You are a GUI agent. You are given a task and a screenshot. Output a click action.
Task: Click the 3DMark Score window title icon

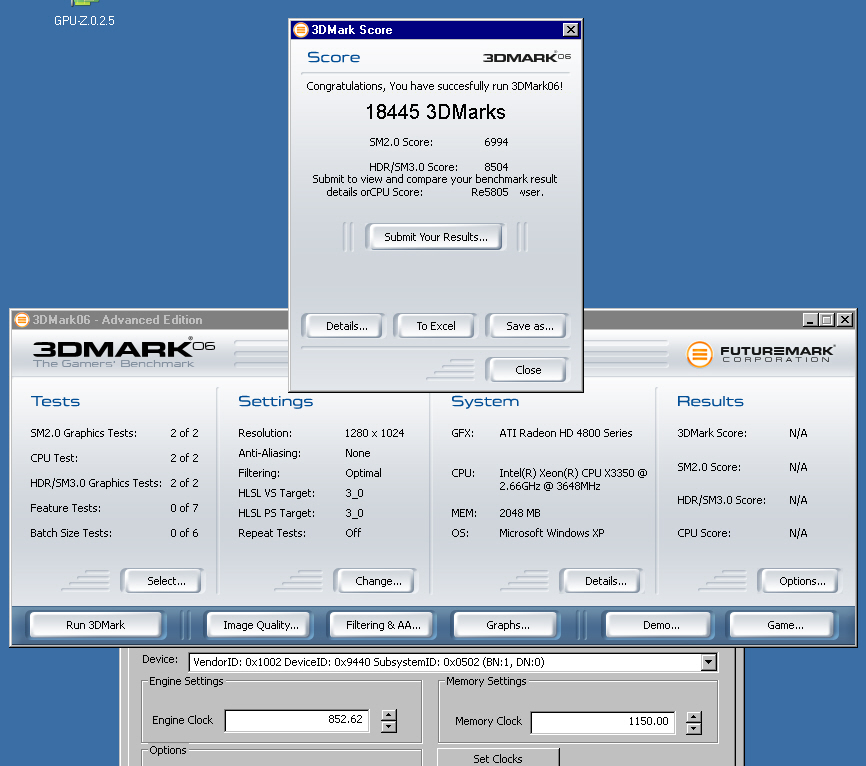point(301,30)
